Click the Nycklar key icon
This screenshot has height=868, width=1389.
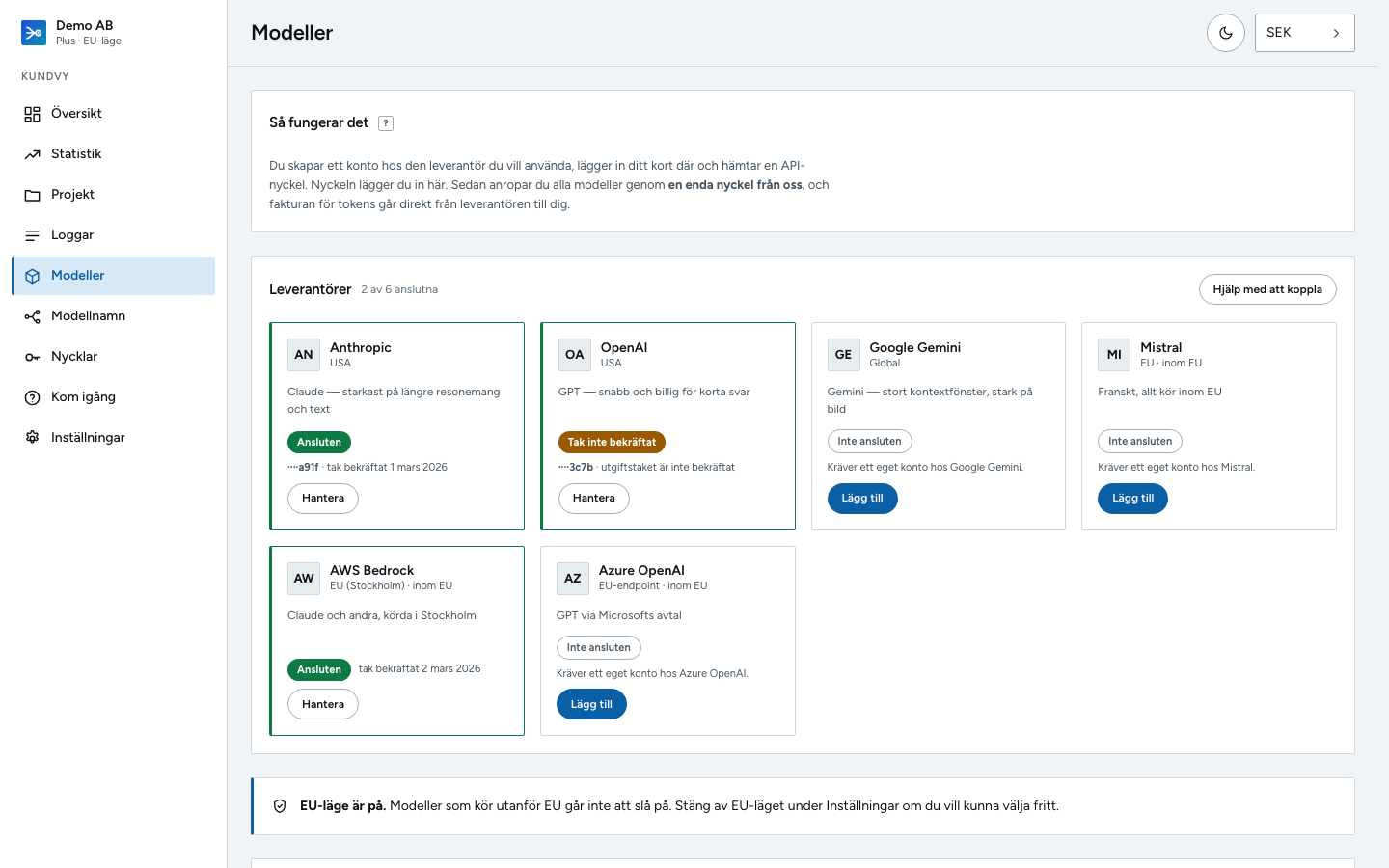[33, 357]
